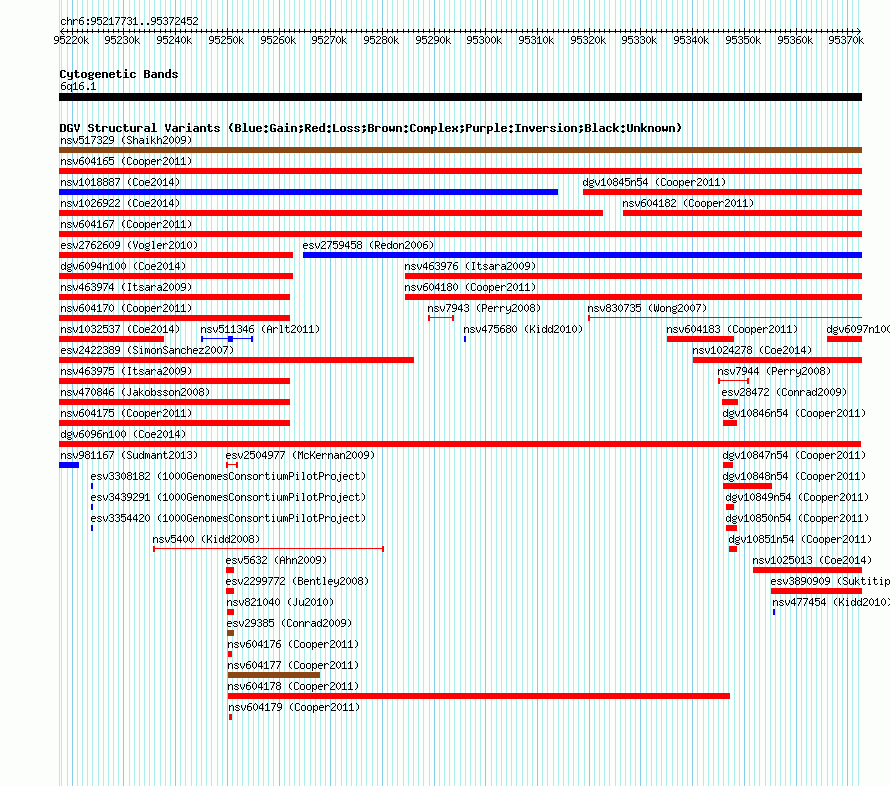
Task: Click nsv604176 (Cooper2011) label
Action: pyautogui.click(x=293, y=644)
